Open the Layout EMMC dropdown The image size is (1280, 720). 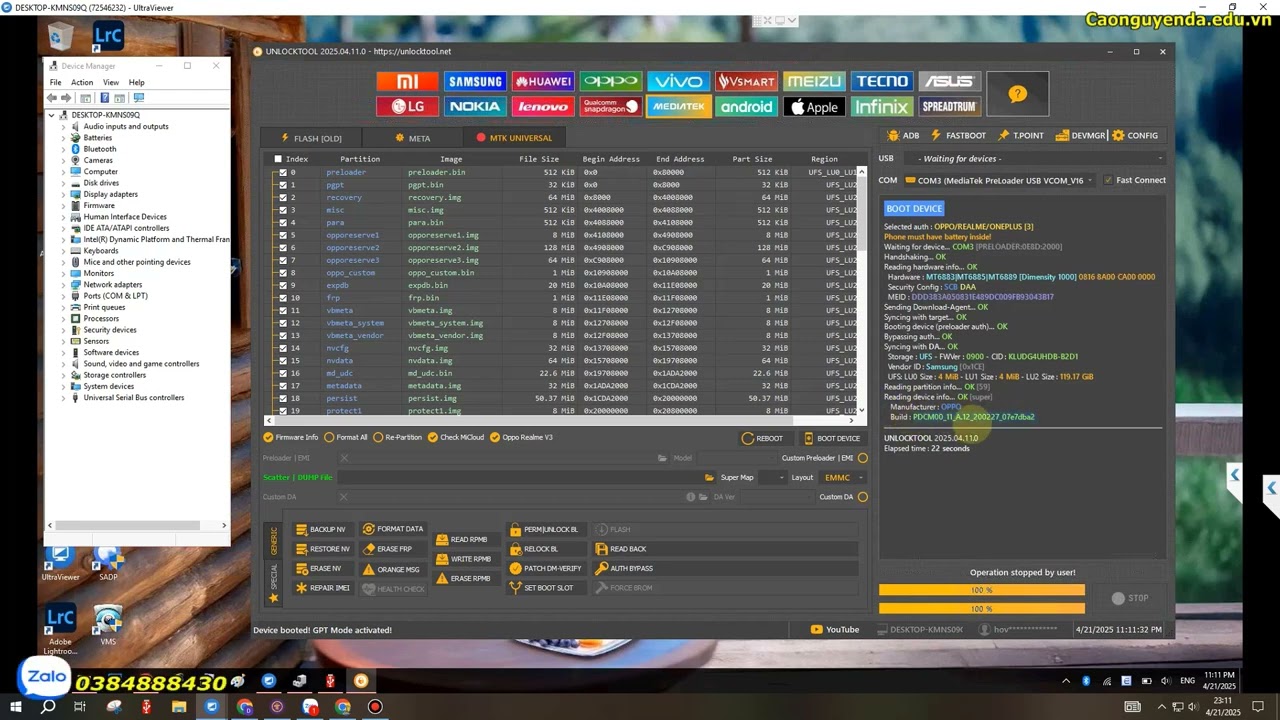(842, 478)
